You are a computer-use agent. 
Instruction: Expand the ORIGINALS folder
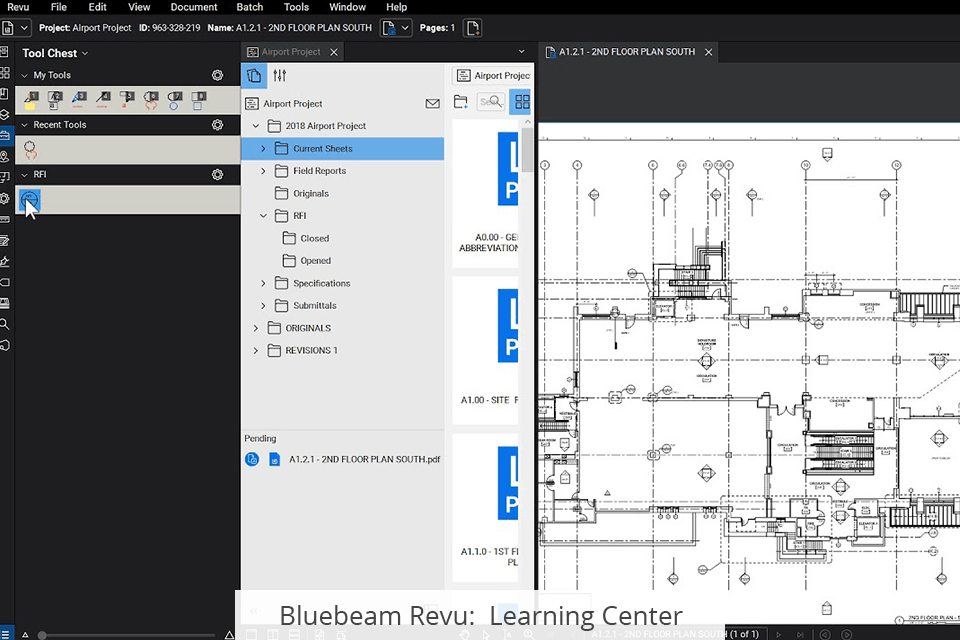click(256, 328)
